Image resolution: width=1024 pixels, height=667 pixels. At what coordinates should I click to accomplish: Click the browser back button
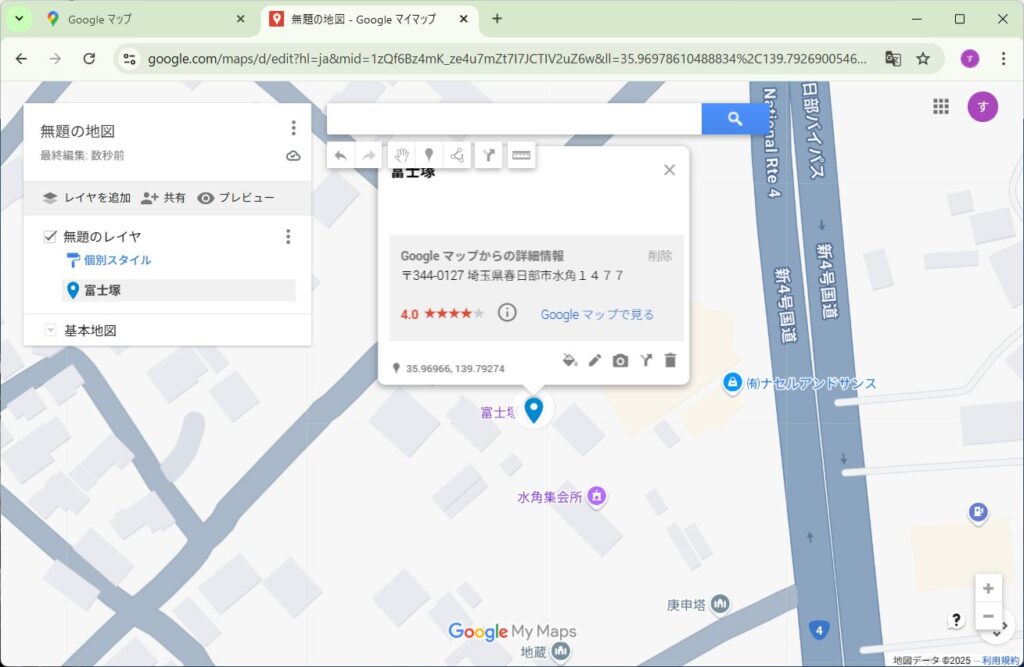coord(22,59)
